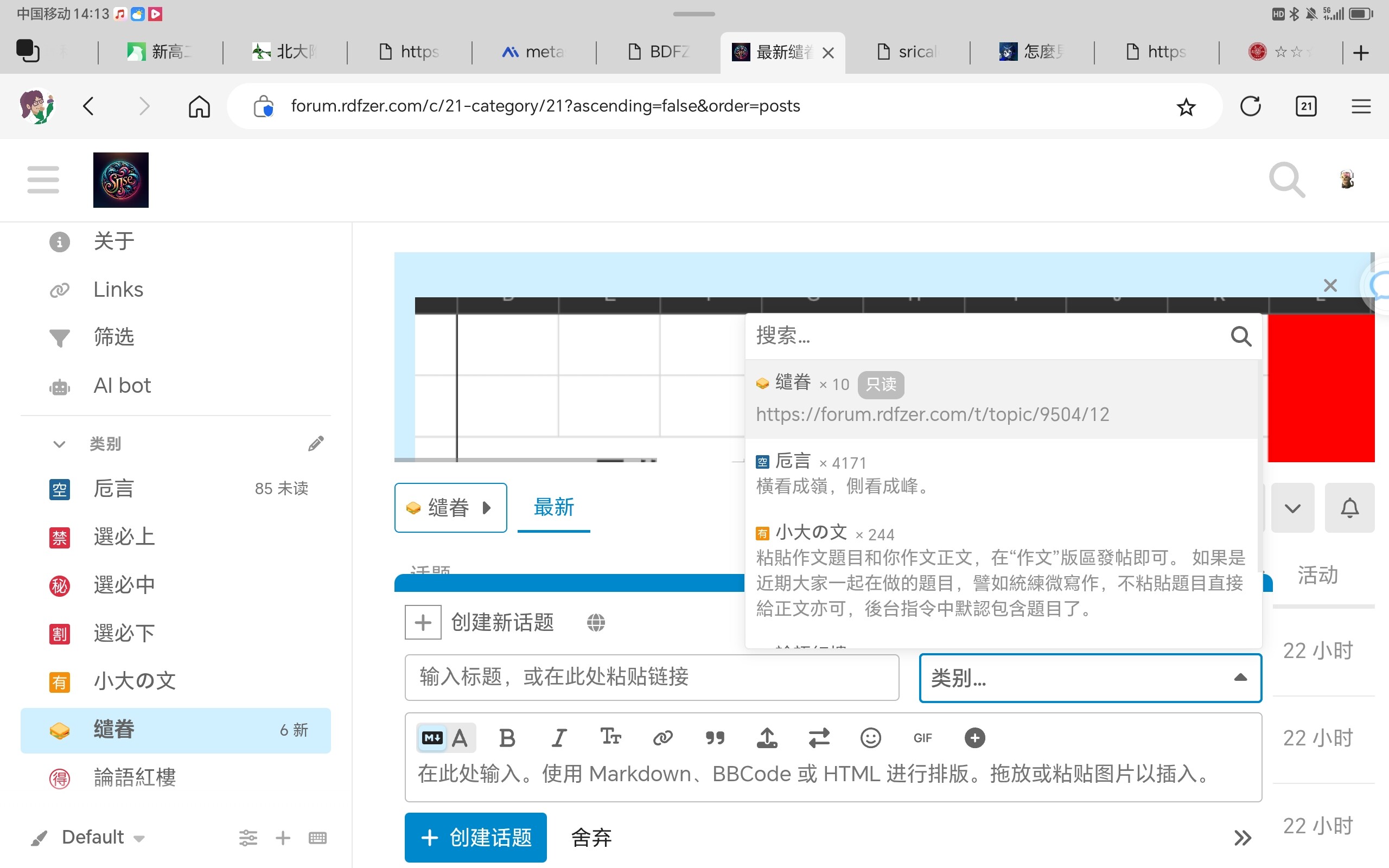
Task: Toggle the notification bell for category
Action: (1349, 508)
